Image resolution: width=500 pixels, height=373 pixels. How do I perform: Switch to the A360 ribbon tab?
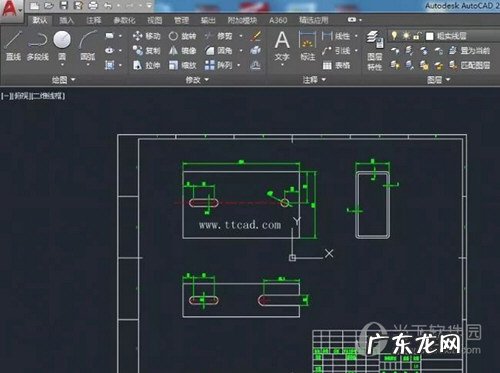click(278, 20)
